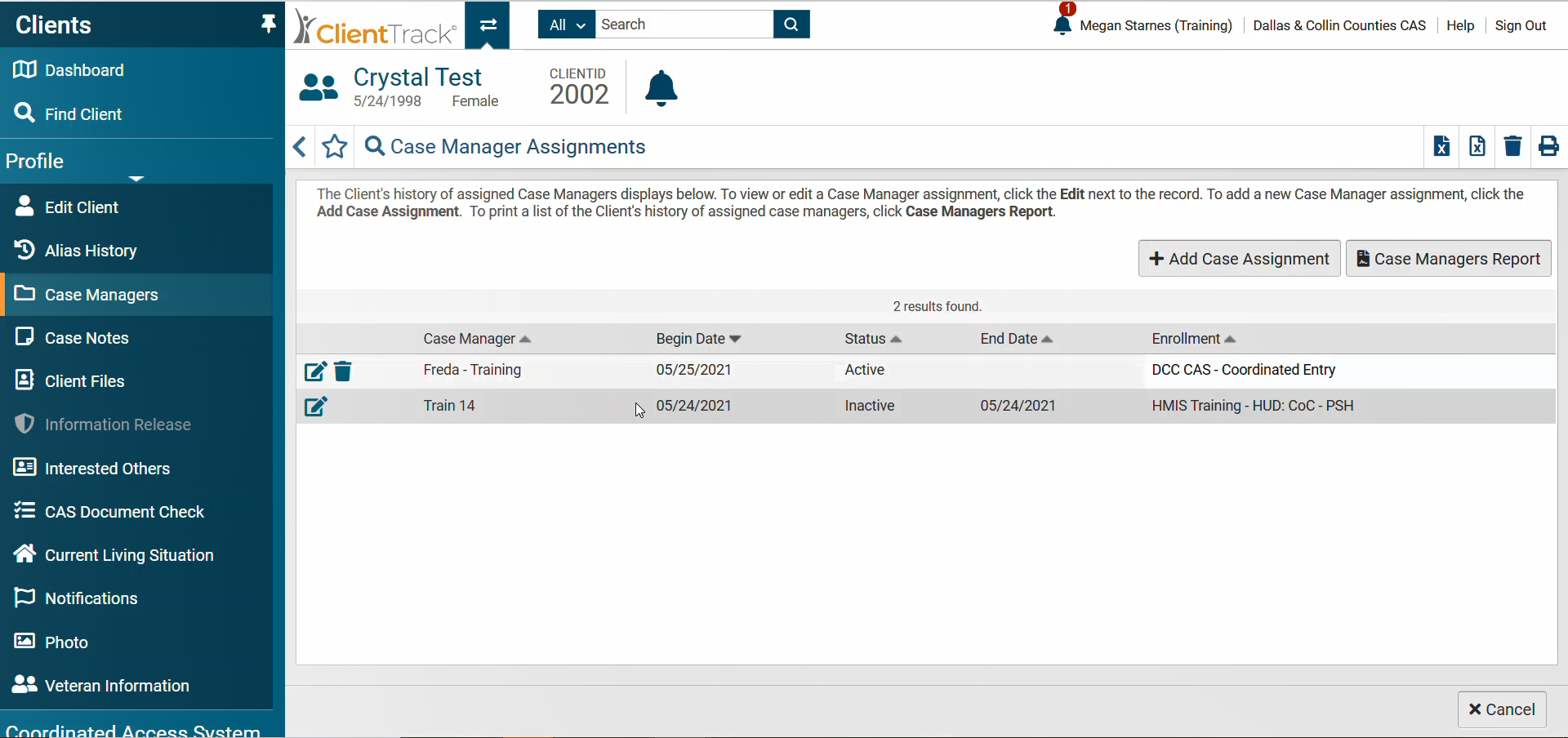Click Dallas & Collin Counties CAS link
Image resolution: width=1568 pixels, height=738 pixels.
pos(1339,25)
